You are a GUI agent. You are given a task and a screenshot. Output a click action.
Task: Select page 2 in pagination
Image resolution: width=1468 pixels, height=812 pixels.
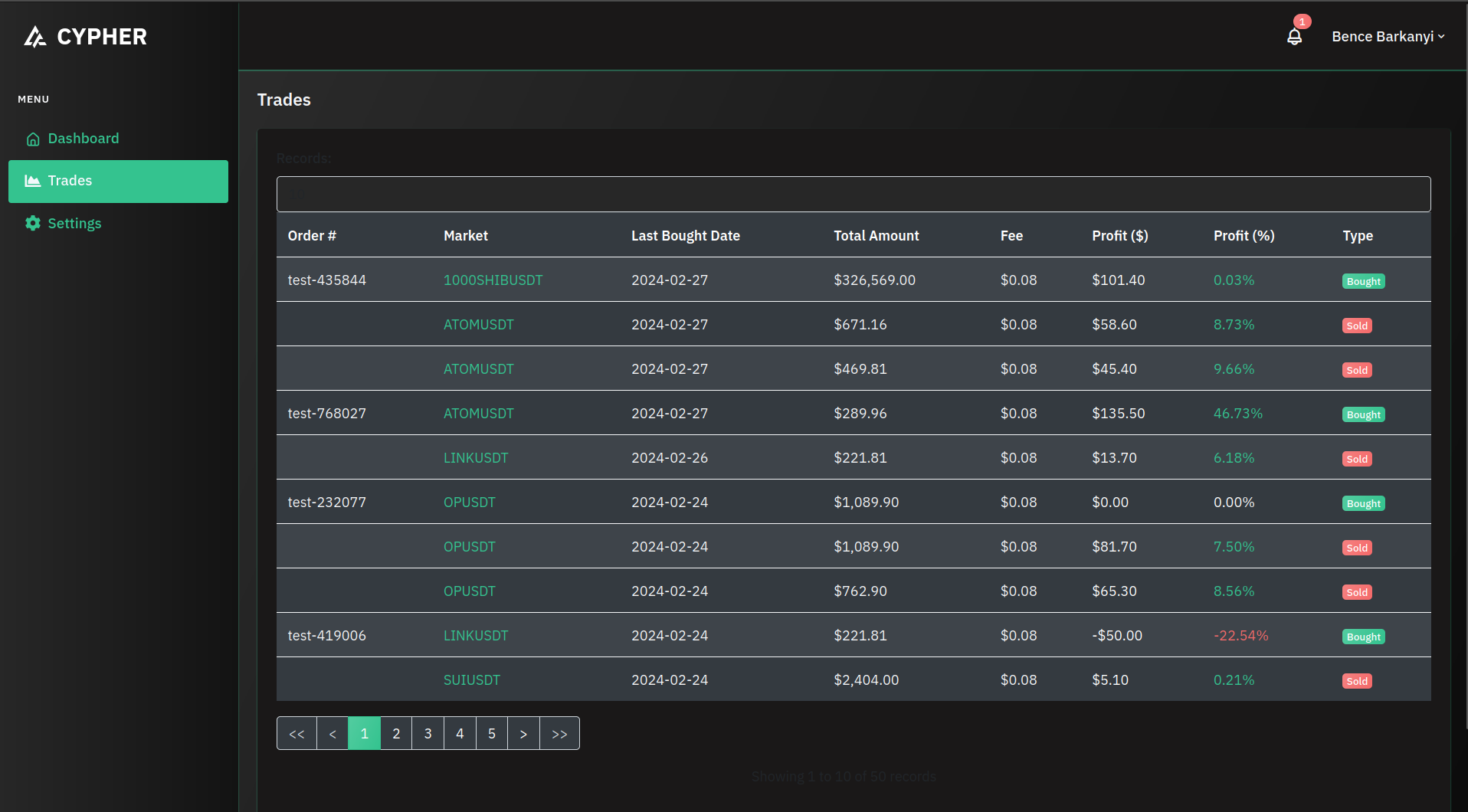click(x=396, y=734)
